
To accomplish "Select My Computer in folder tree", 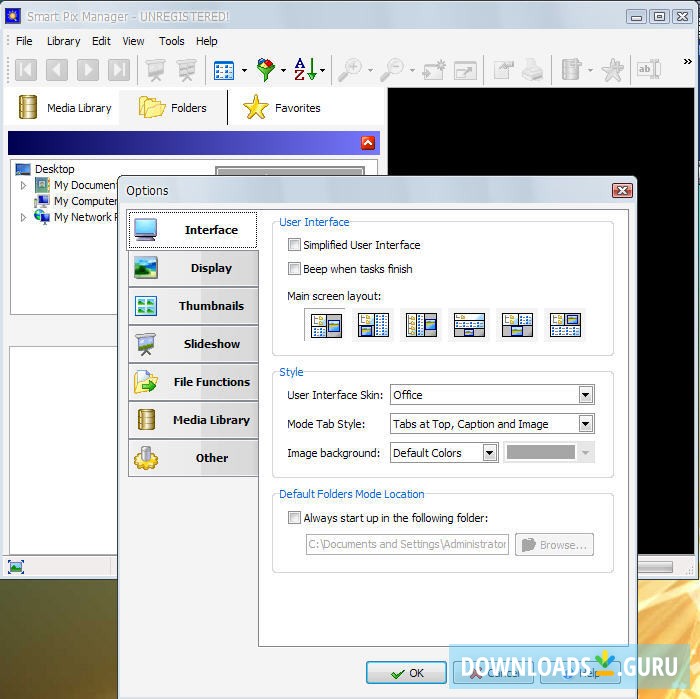I will point(85,201).
